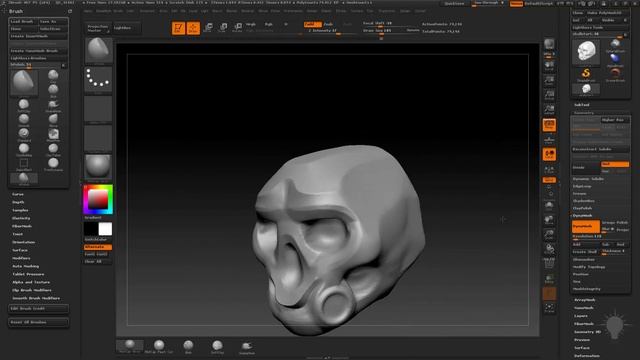Select the MaskPen brush icon

53,134
